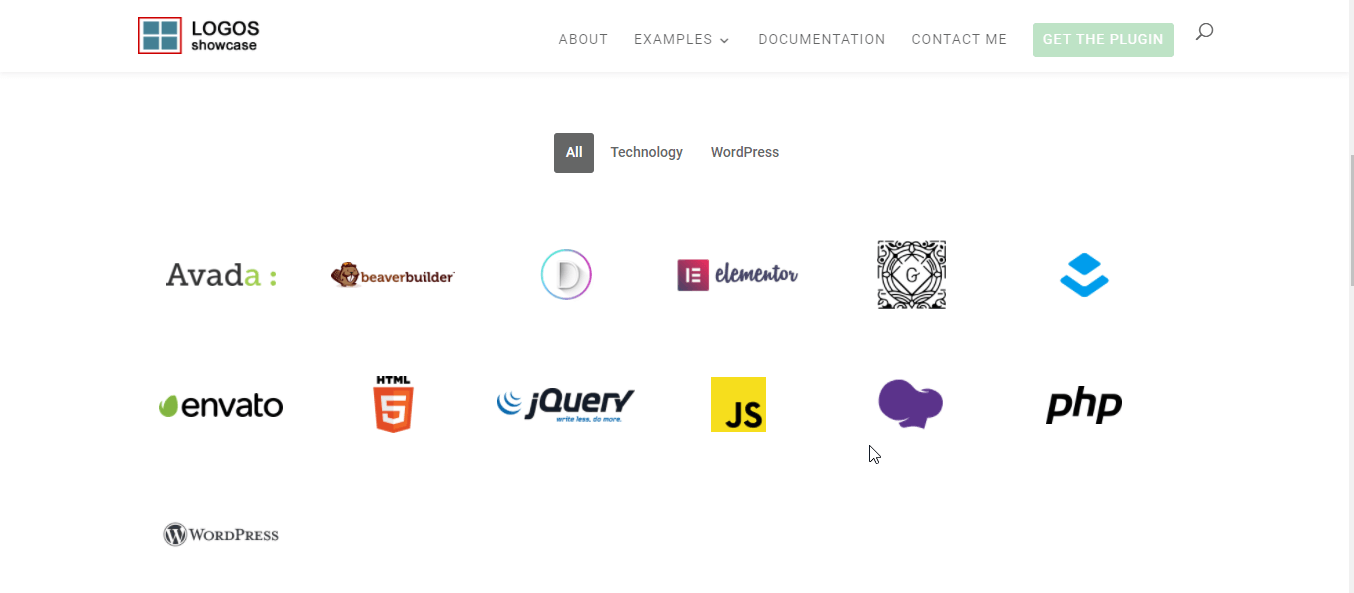Open the yellow JS logo
The width and height of the screenshot is (1354, 593).
pyautogui.click(x=738, y=404)
